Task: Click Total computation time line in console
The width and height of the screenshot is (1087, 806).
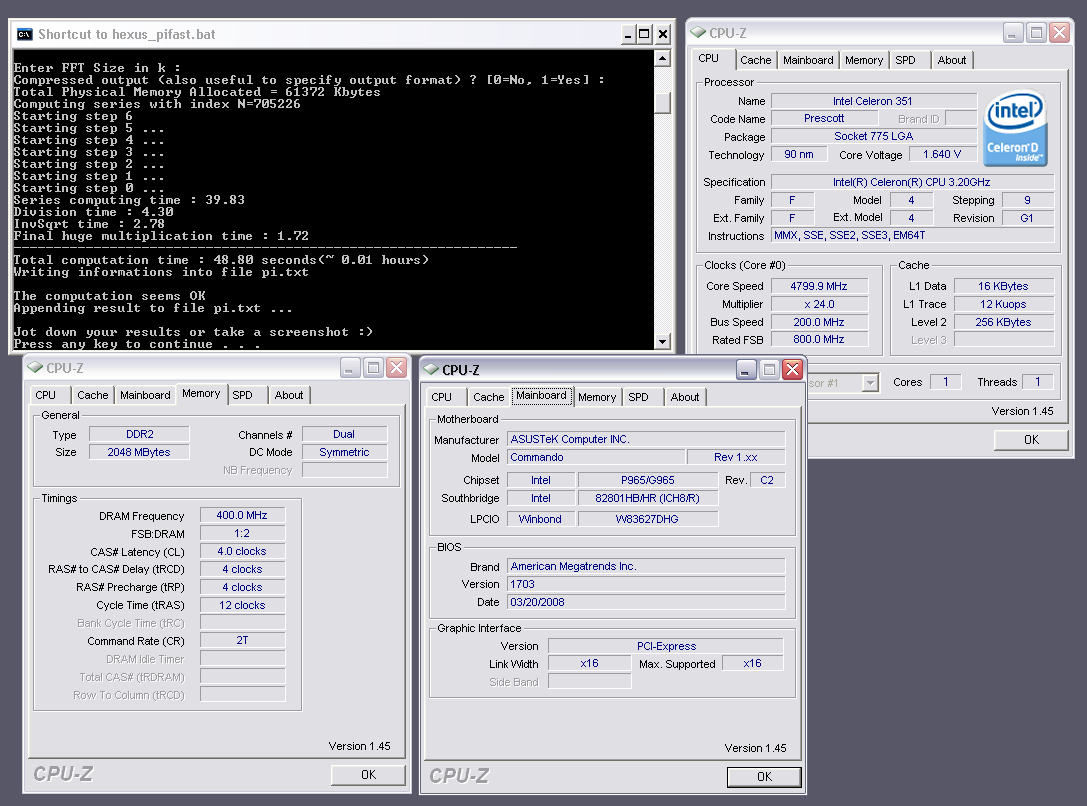Action: pyautogui.click(x=221, y=260)
